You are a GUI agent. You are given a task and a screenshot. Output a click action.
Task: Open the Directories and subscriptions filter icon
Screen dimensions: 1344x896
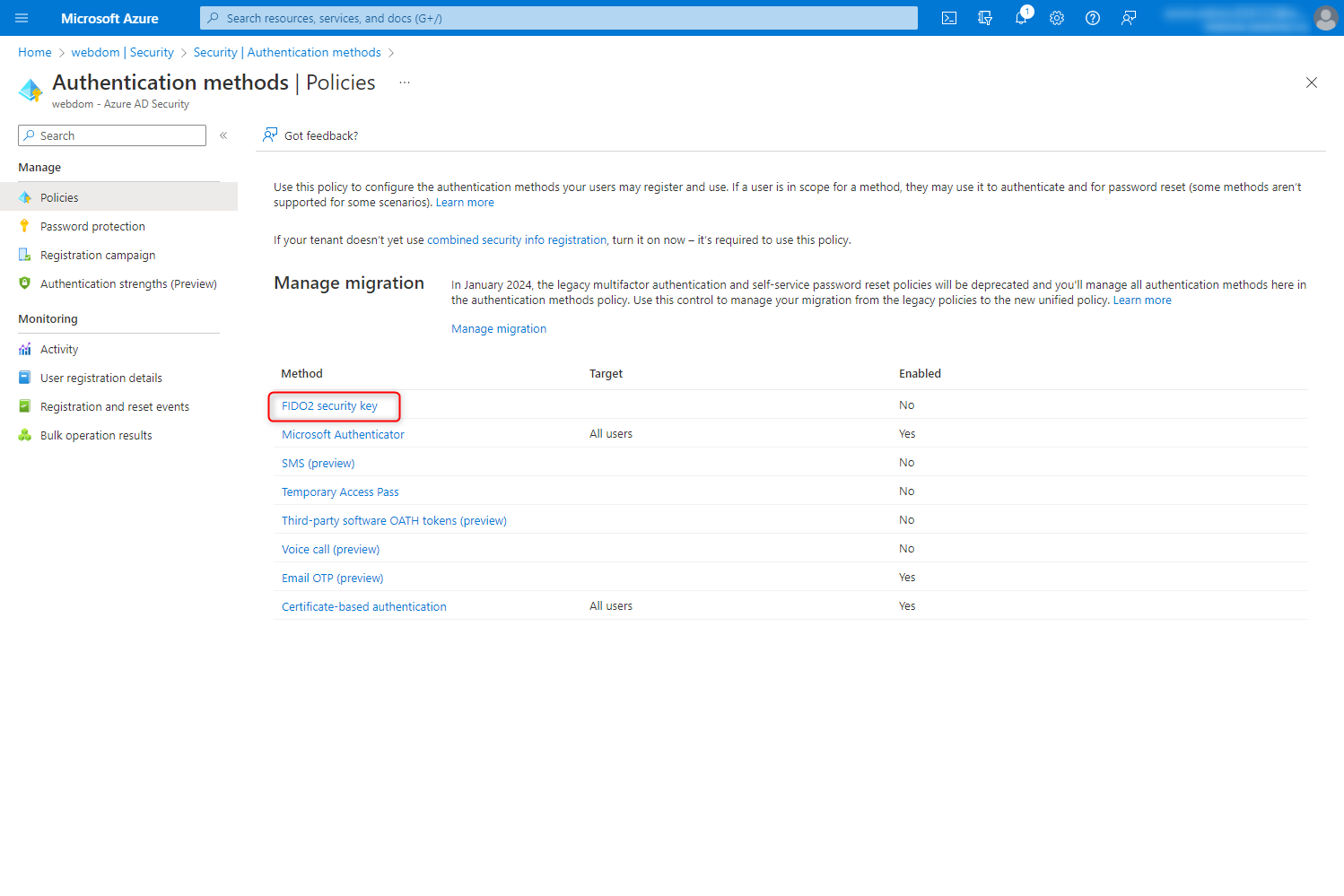(984, 18)
